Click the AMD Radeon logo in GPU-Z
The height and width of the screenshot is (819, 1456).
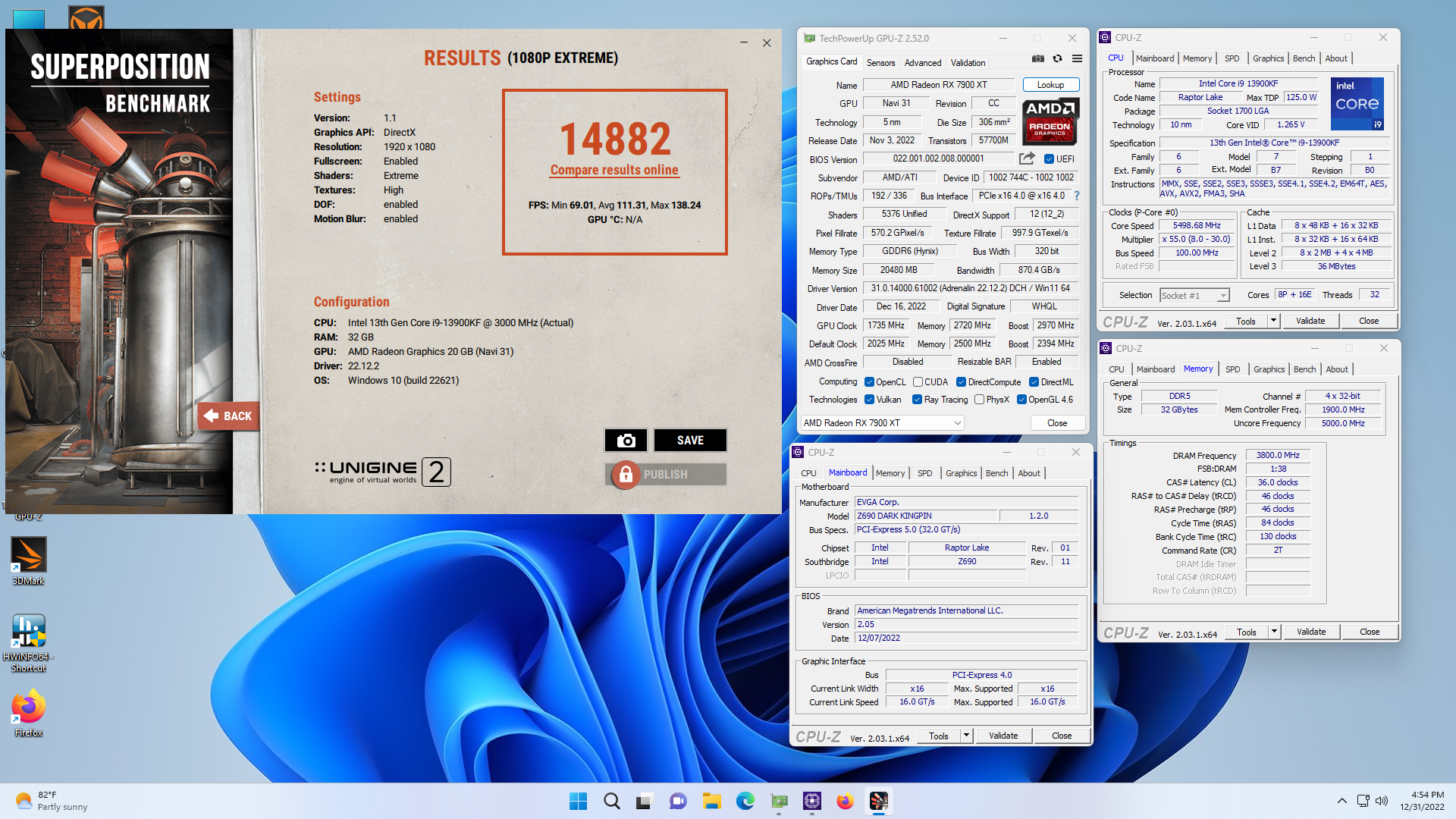tap(1050, 121)
